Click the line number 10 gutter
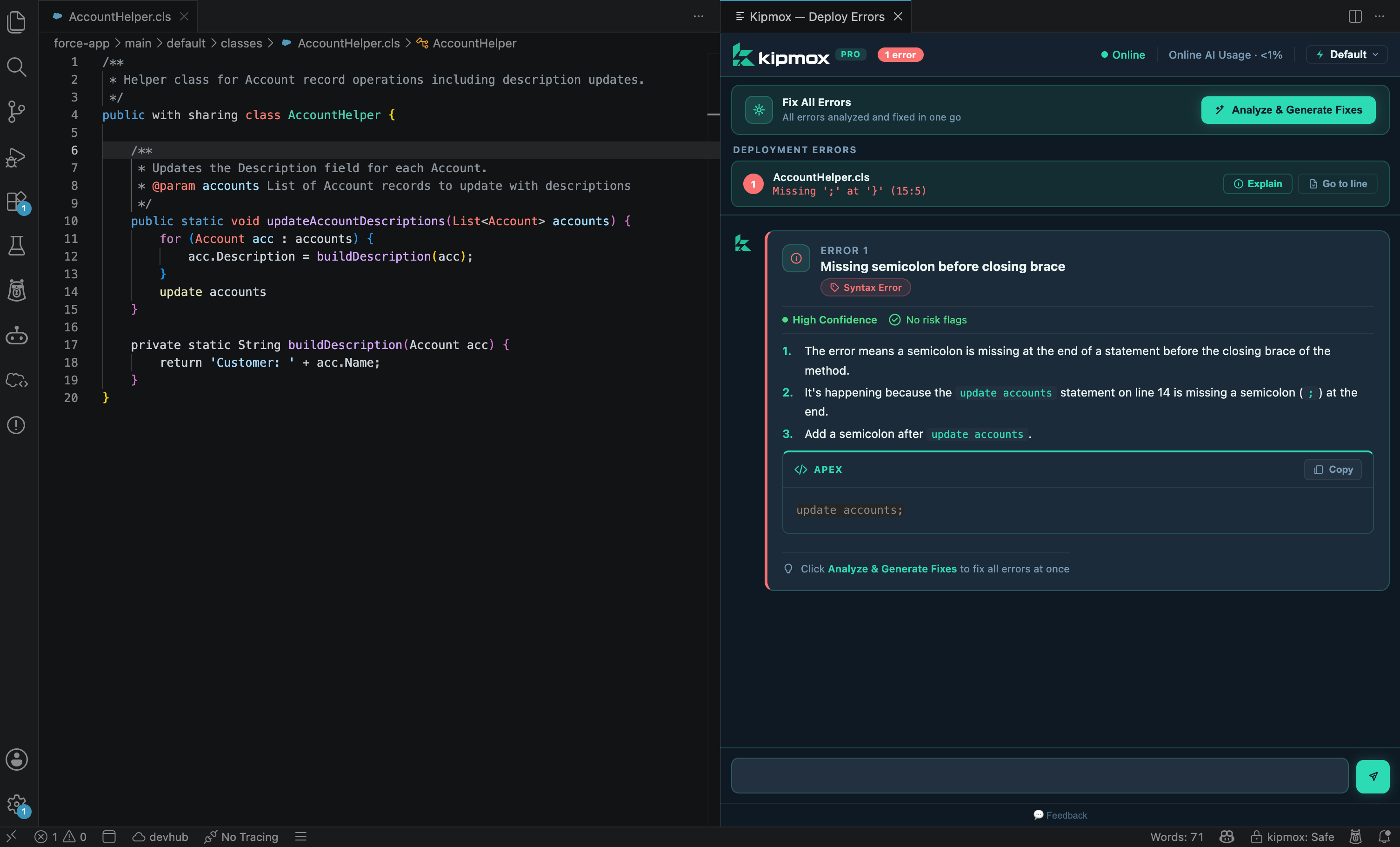 pyautogui.click(x=70, y=221)
